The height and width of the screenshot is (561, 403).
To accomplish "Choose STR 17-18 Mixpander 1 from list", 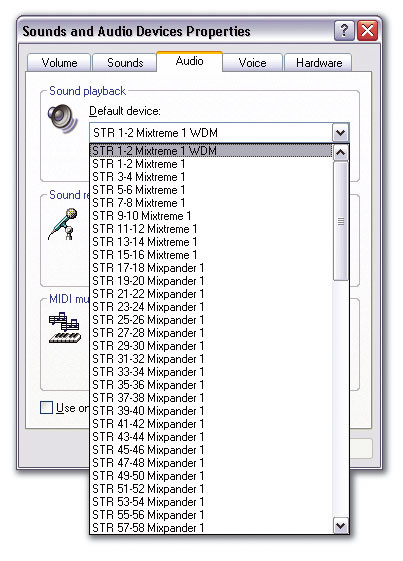I will pyautogui.click(x=211, y=268).
